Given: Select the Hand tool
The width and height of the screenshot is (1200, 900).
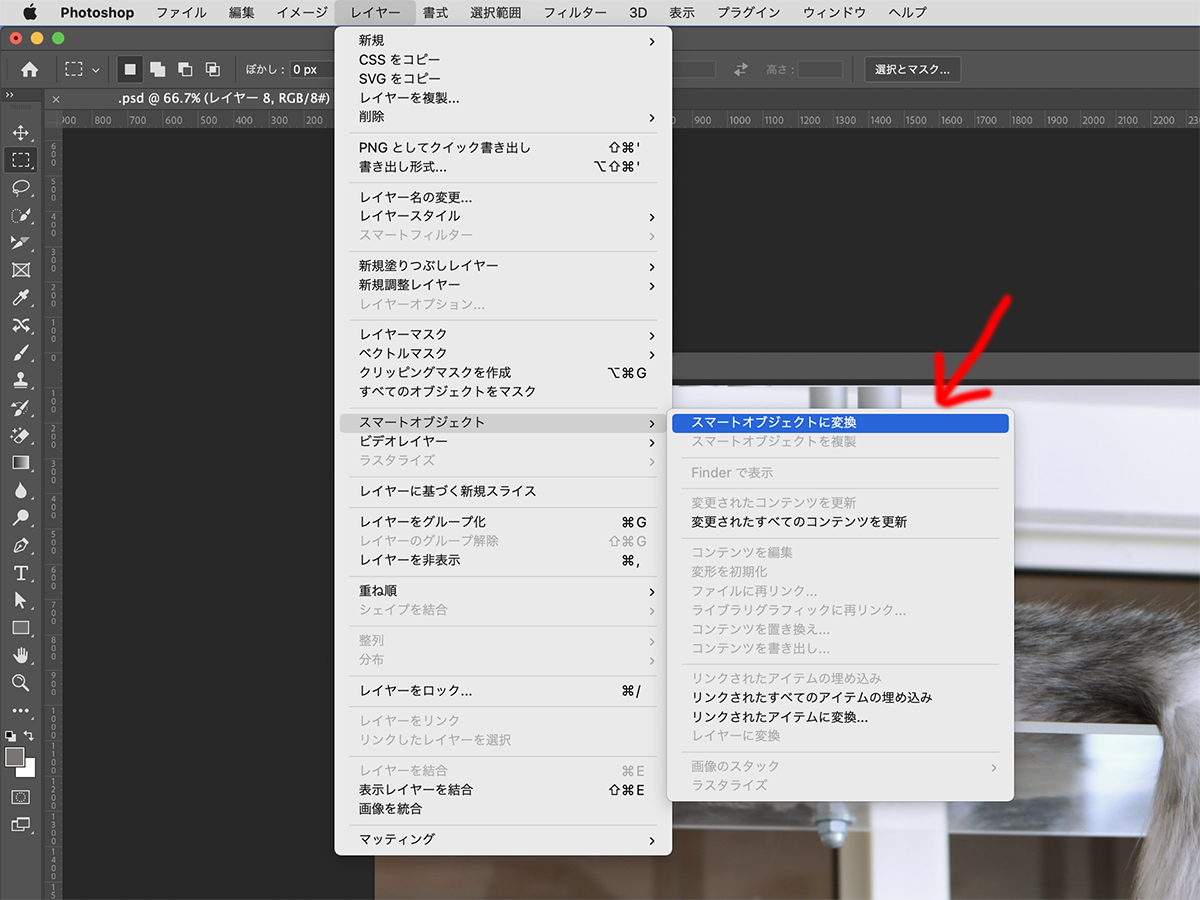Looking at the screenshot, I should (20, 655).
